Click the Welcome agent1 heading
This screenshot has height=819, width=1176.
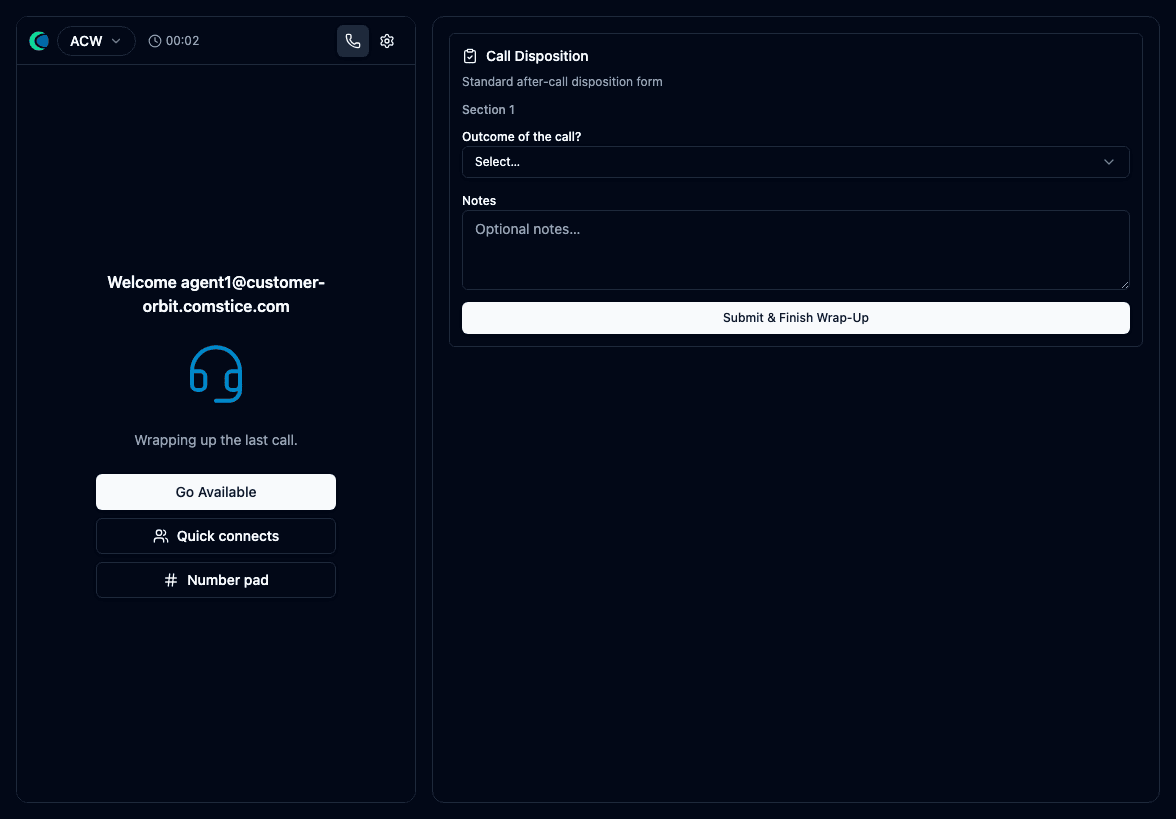(216, 294)
